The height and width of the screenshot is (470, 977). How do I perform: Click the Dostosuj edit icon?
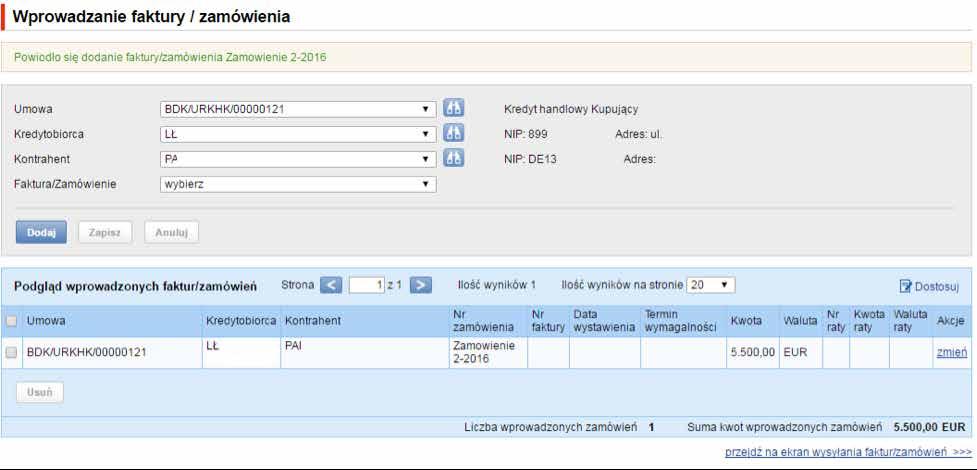click(x=906, y=286)
